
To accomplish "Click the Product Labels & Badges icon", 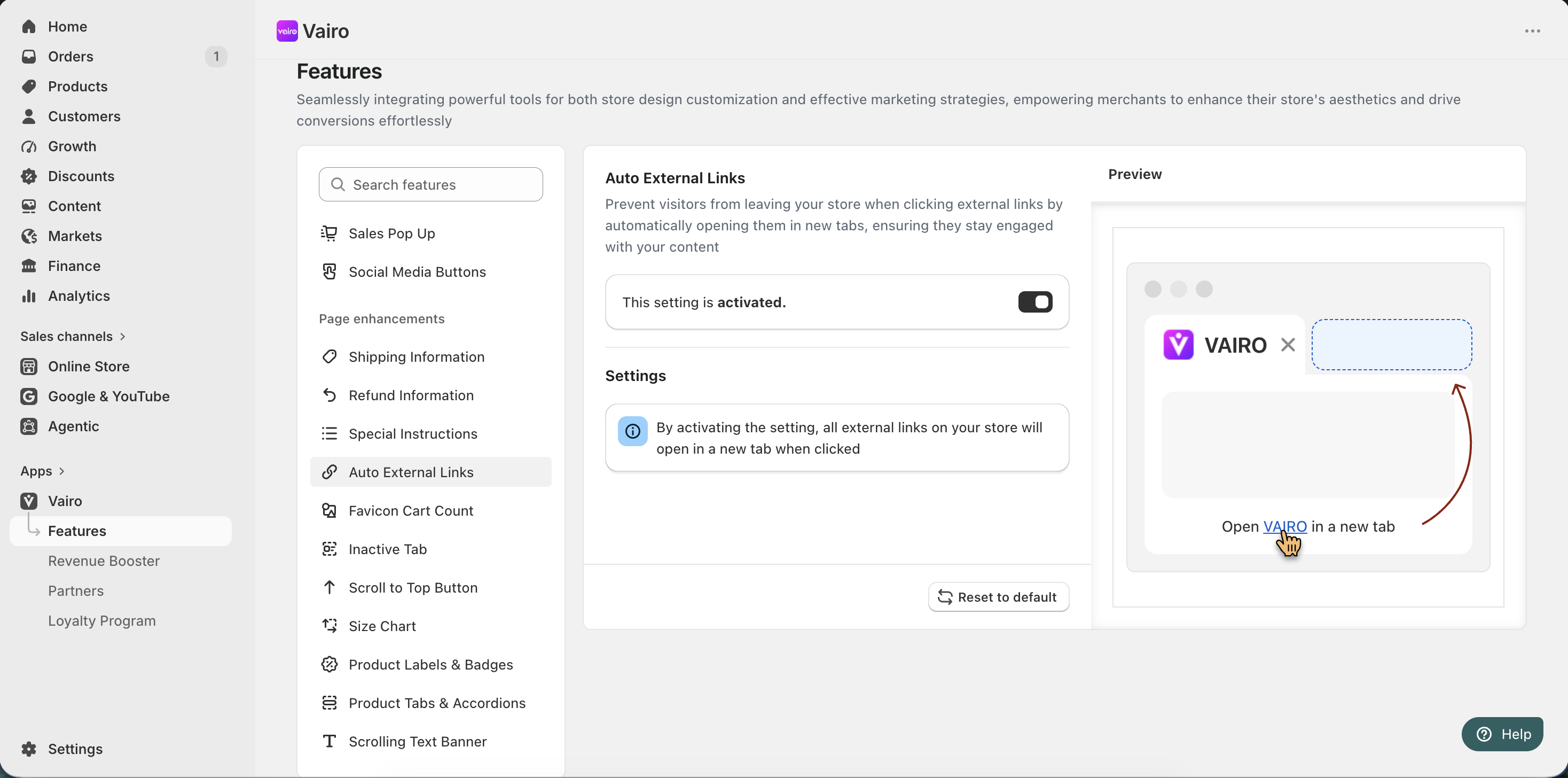I will tap(330, 664).
